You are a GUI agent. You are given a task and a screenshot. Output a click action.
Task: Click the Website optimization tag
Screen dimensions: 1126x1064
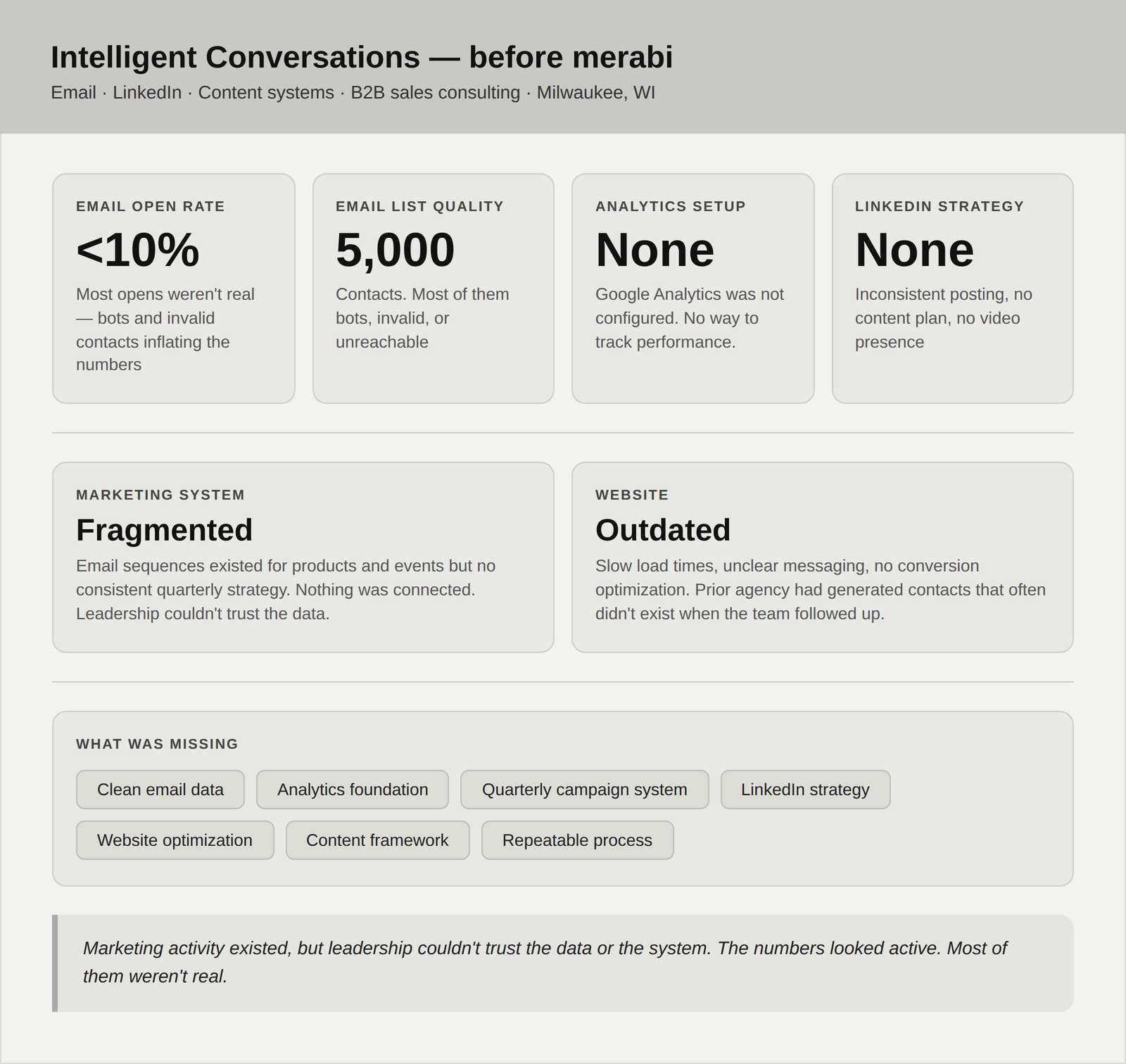pos(175,840)
